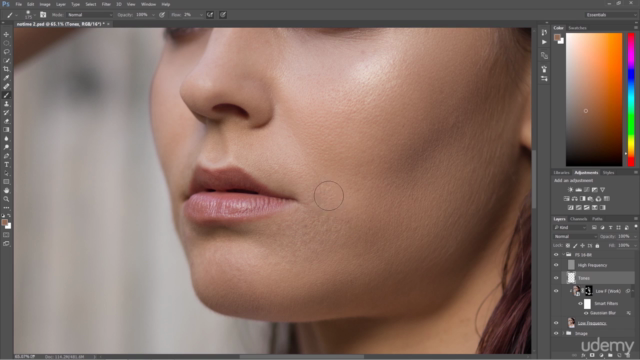Select the Elliptical Marquee tool
Image resolution: width=640 pixels, height=360 pixels.
(6, 43)
